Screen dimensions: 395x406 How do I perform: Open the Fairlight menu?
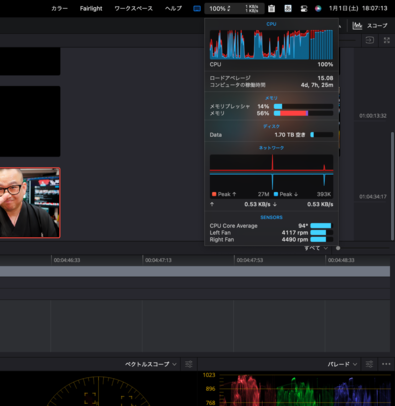(91, 9)
